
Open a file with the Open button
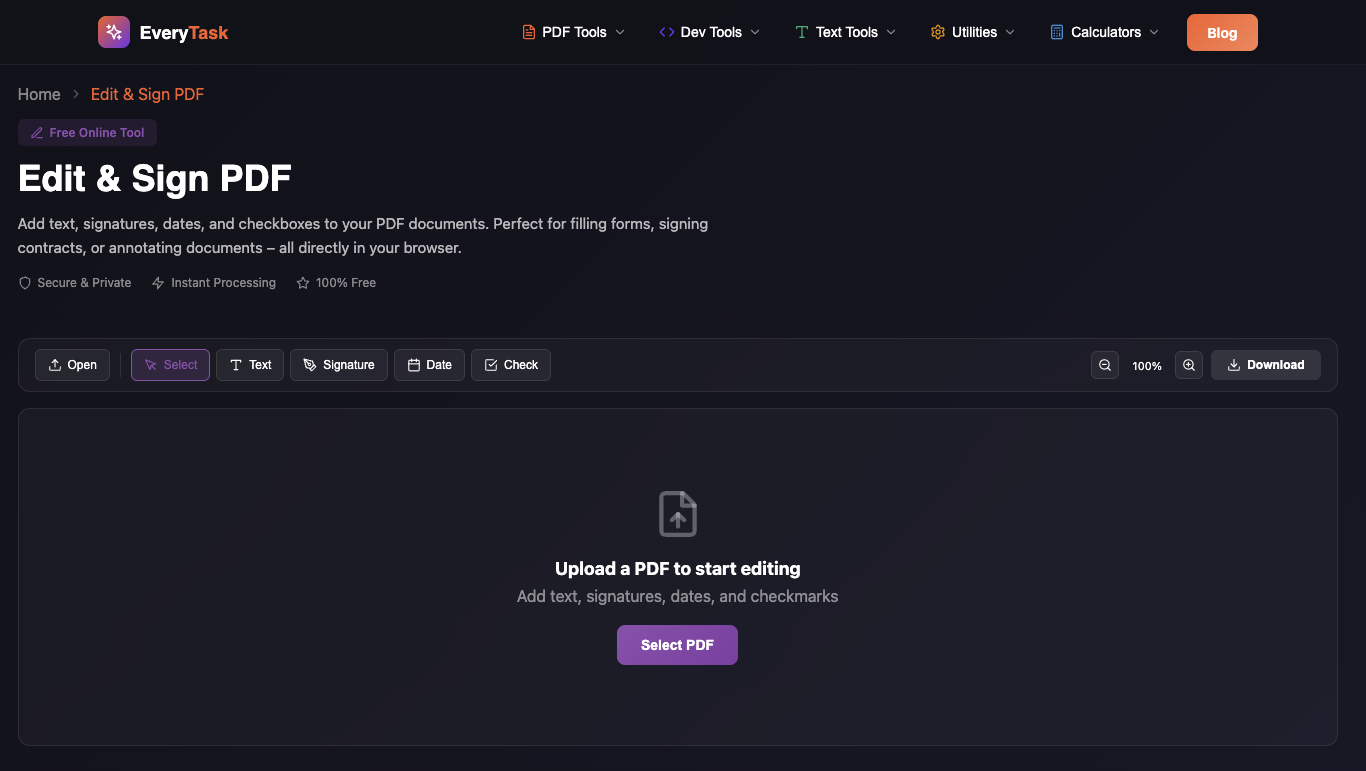tap(72, 365)
